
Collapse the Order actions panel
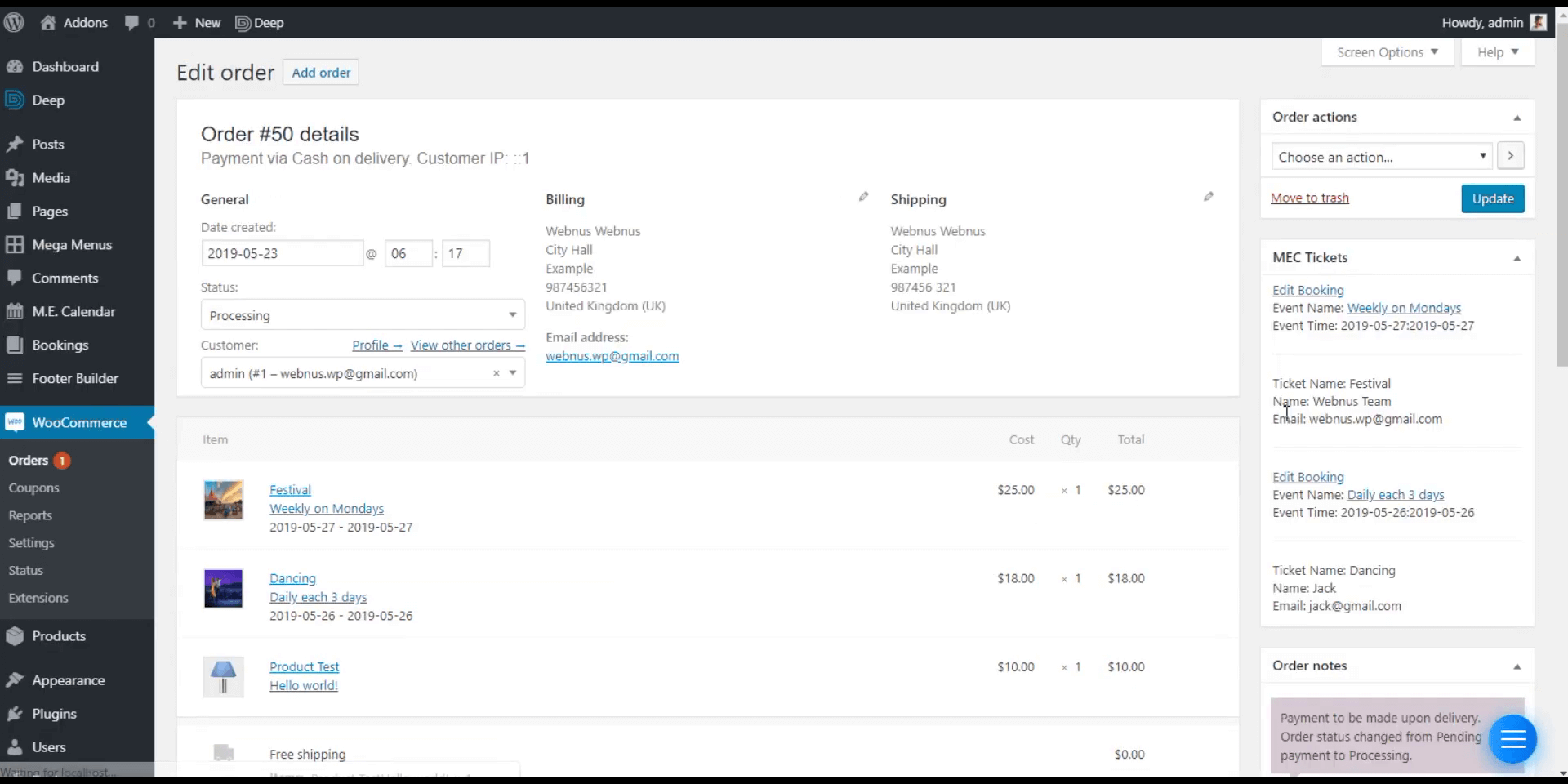click(x=1517, y=118)
